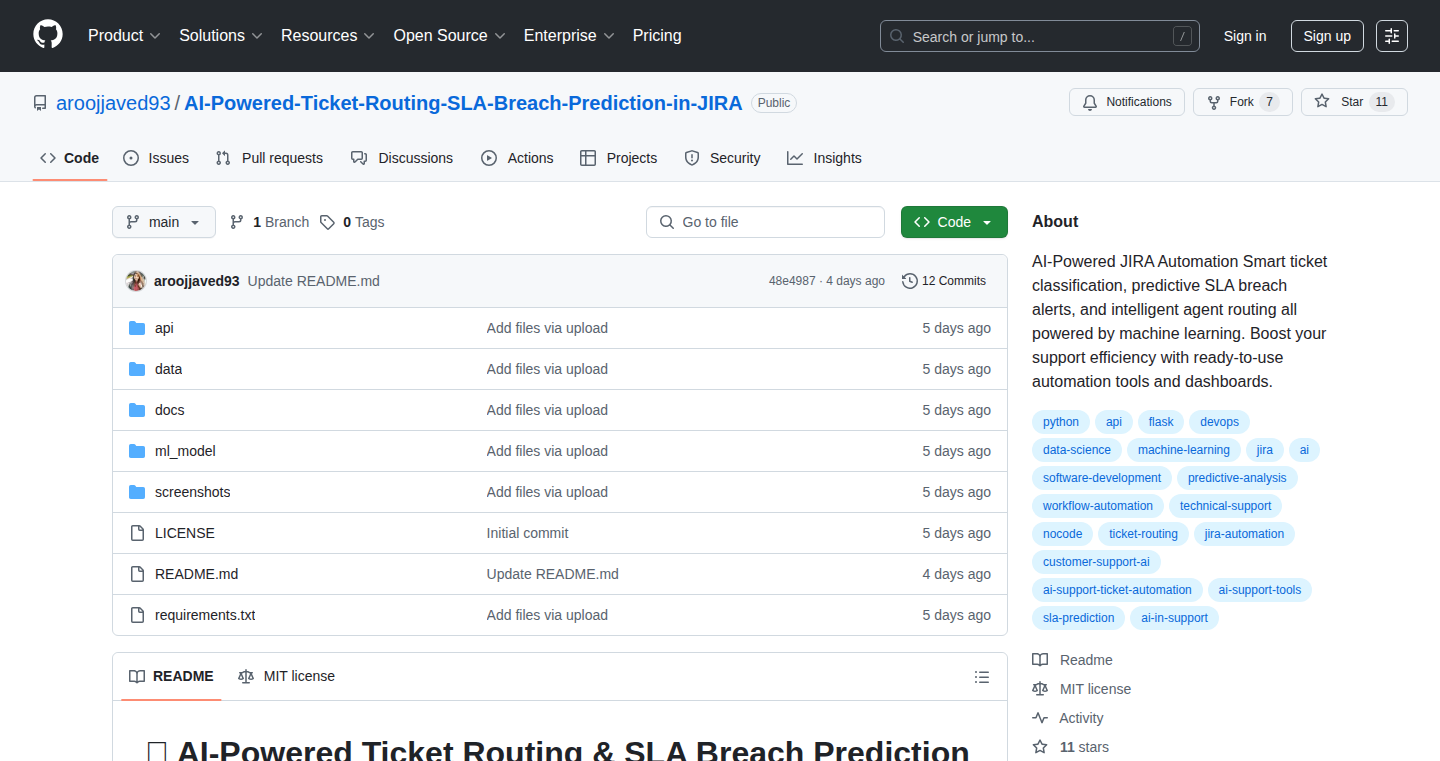Viewport: 1440px width, 761px height.
Task: Open the Issues tab
Action: pyautogui.click(x=156, y=158)
